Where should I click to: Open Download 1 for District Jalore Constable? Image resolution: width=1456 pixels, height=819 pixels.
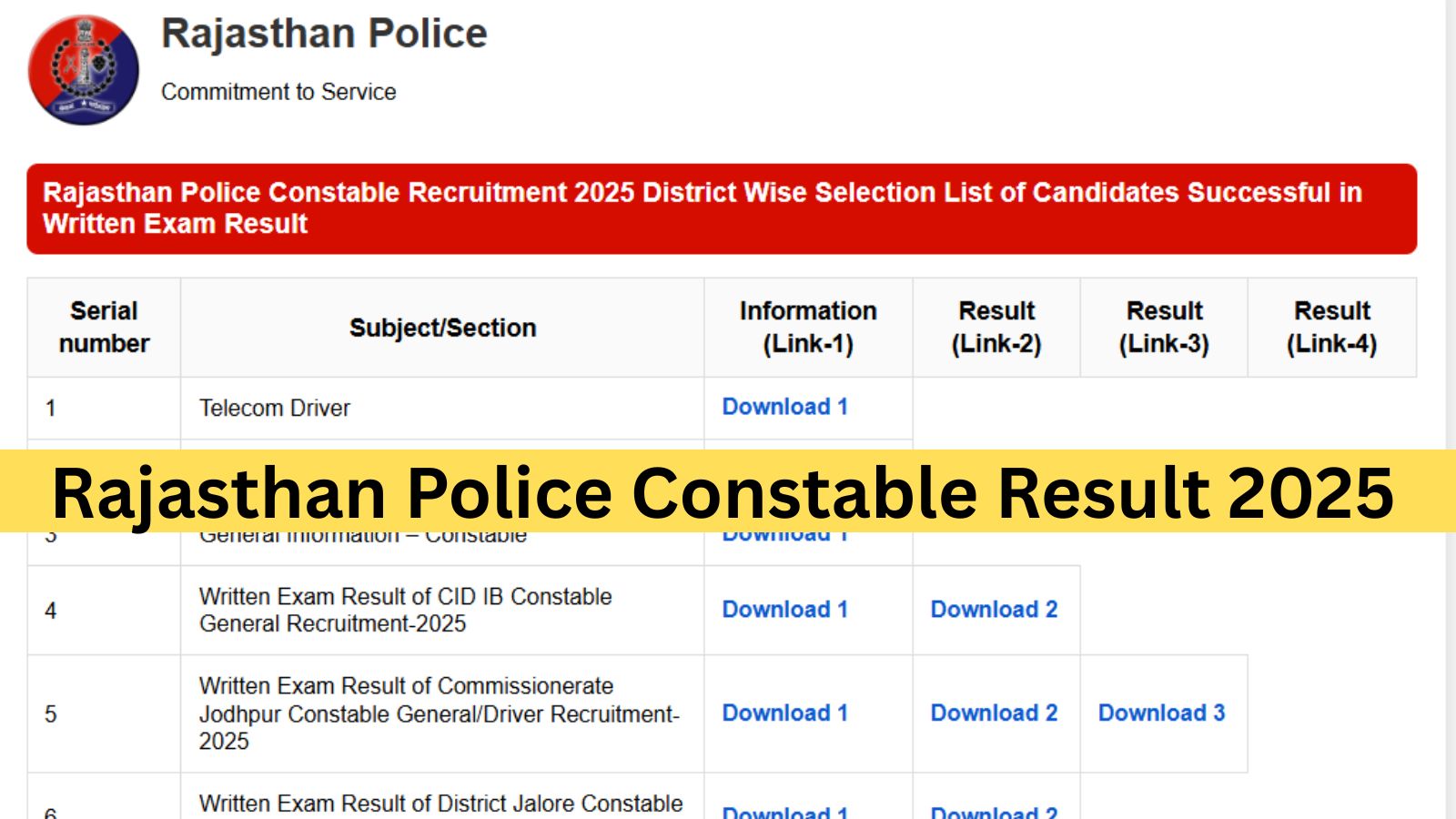[784, 813]
